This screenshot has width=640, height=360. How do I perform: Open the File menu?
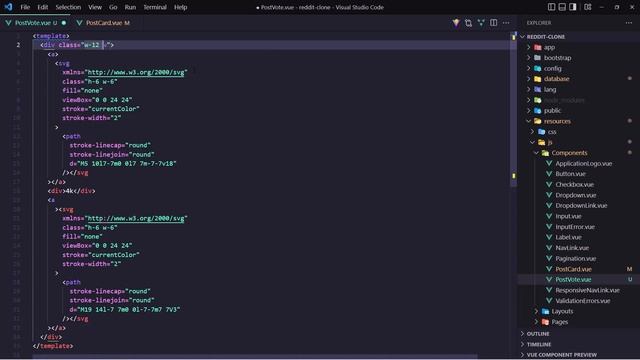pos(25,7)
